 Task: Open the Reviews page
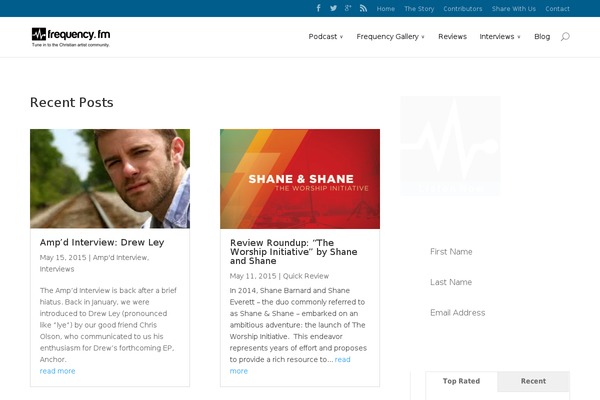tap(452, 36)
